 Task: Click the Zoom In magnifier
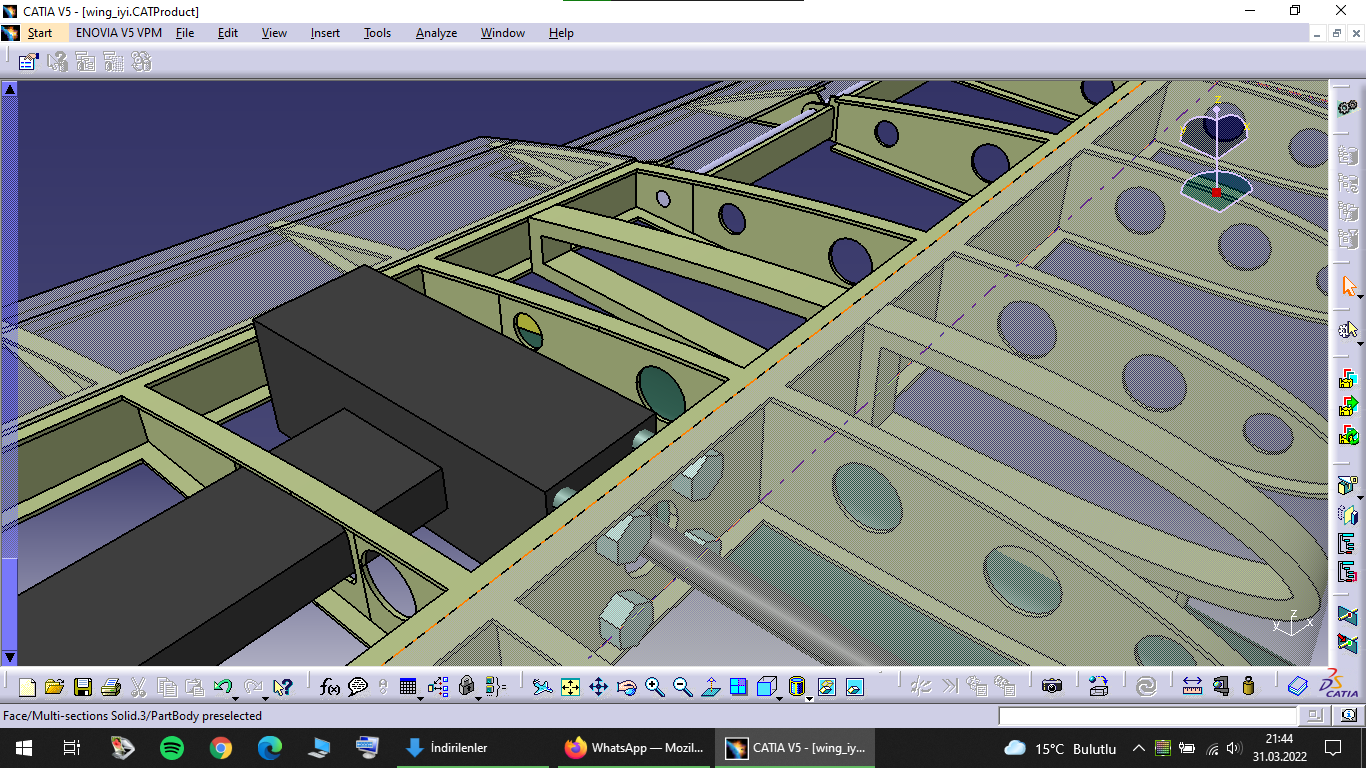(655, 687)
